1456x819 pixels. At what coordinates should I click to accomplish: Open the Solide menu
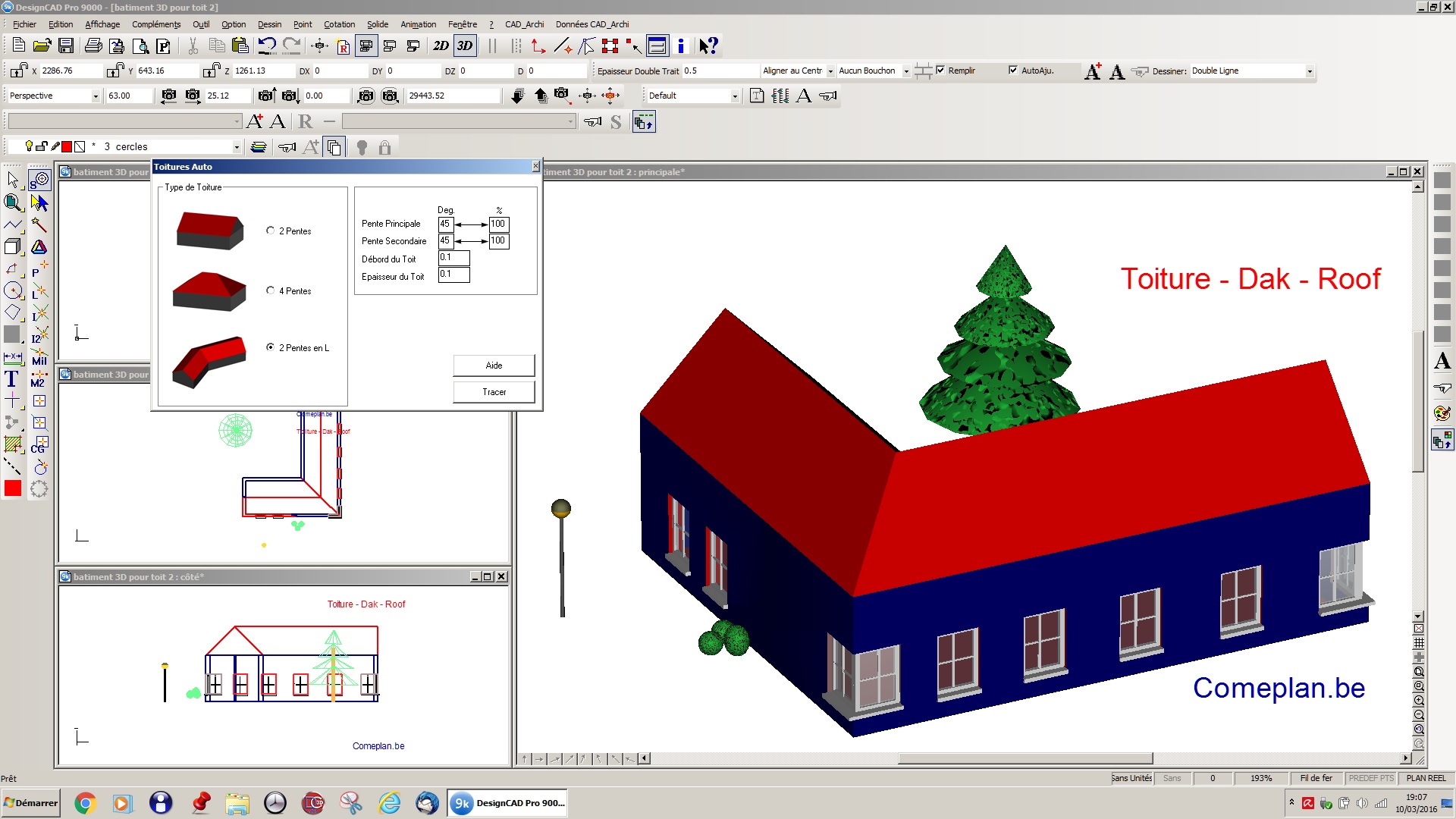(x=377, y=24)
